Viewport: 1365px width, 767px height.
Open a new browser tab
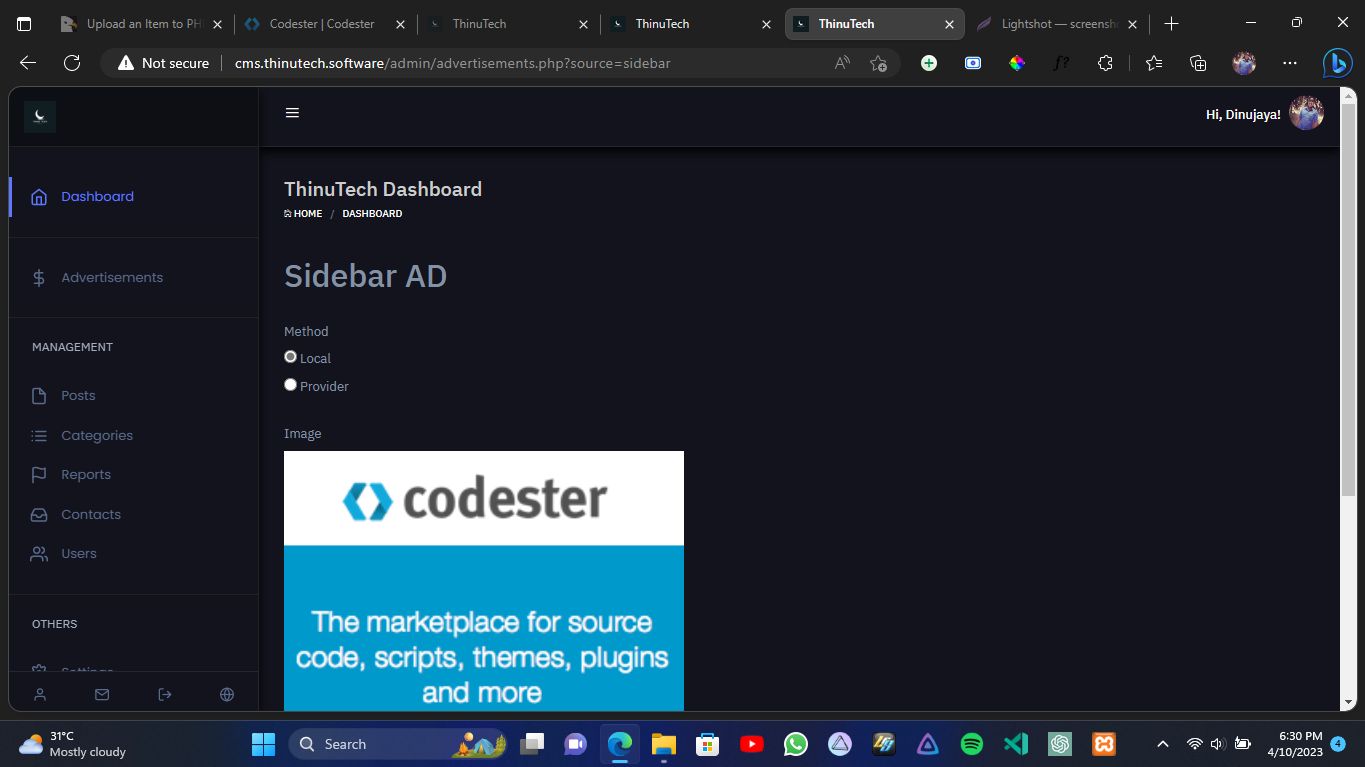(1172, 24)
